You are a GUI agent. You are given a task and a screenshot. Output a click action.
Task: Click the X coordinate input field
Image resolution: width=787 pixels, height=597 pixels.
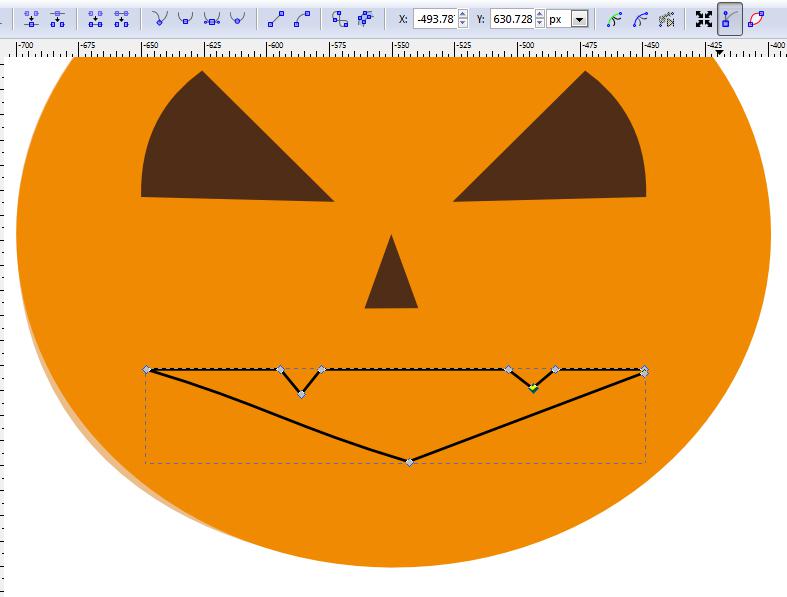433,19
